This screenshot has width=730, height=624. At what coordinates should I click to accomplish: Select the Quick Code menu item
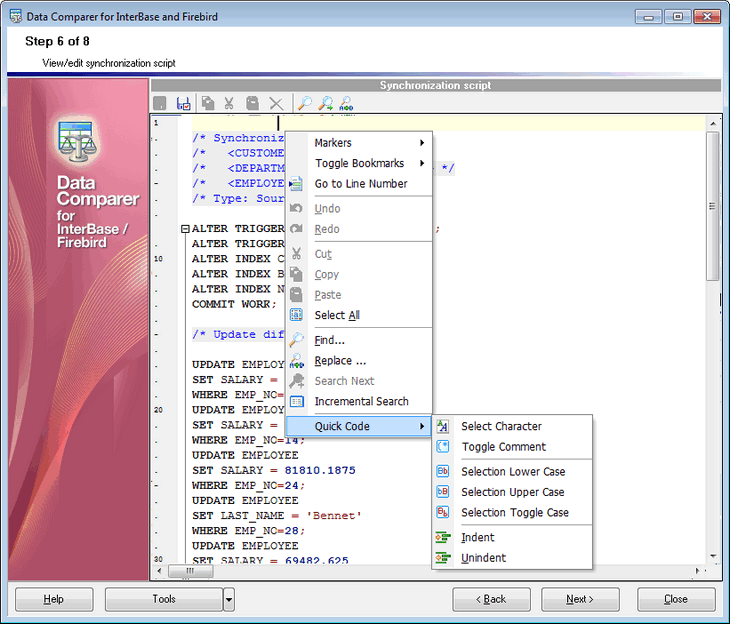tap(359, 426)
